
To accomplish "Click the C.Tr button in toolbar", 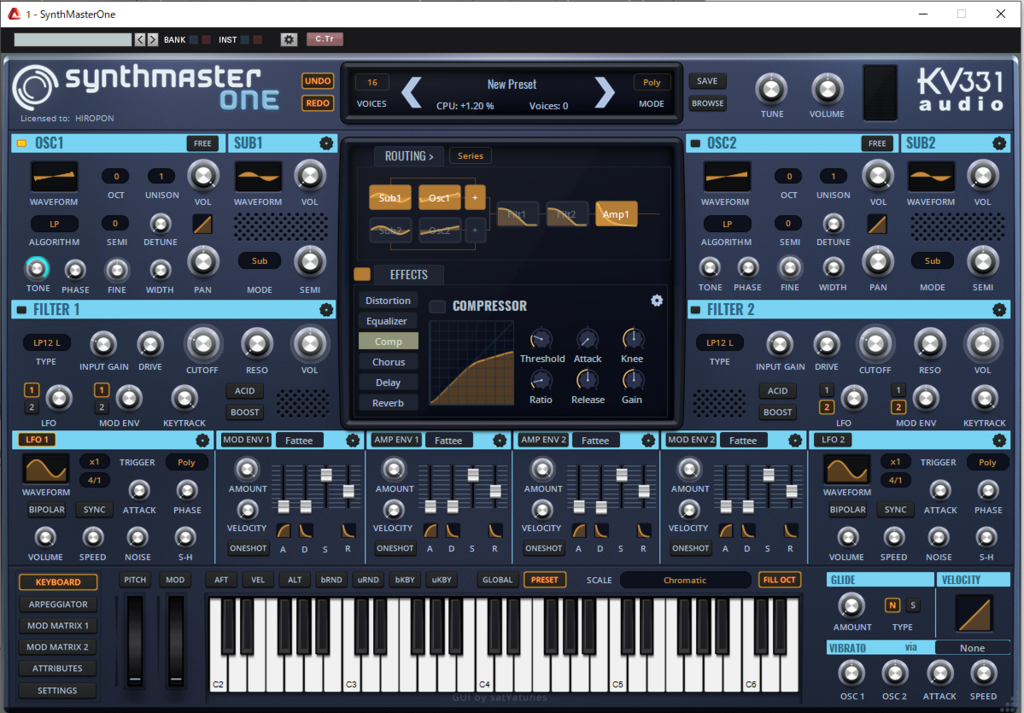I will [325, 39].
